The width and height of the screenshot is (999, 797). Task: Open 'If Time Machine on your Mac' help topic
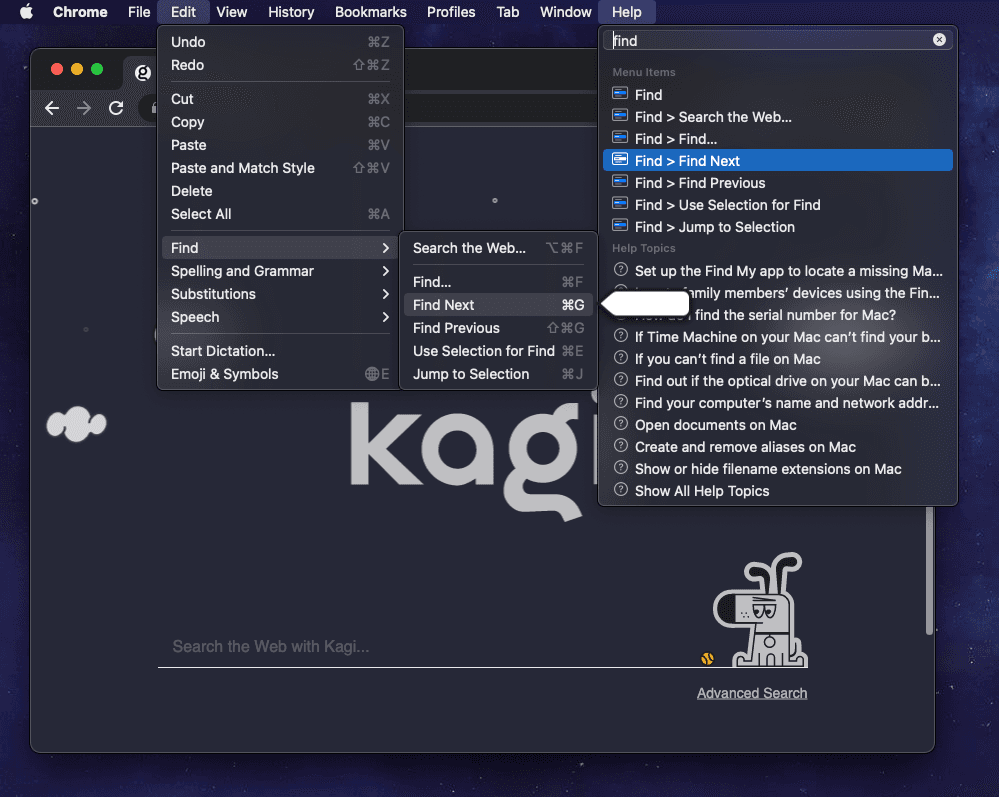pos(778,336)
